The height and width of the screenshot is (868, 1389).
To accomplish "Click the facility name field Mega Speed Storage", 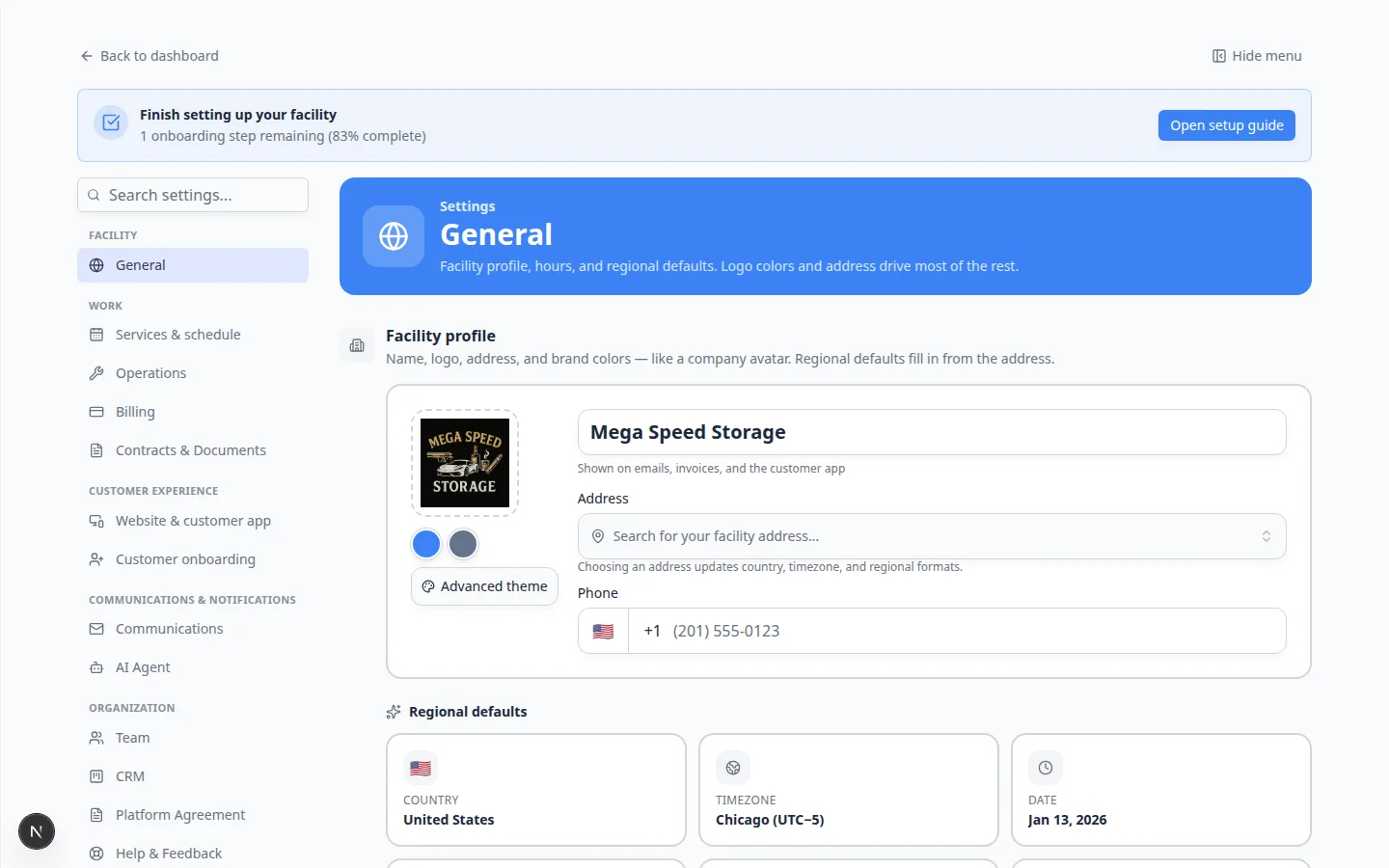I will click(x=932, y=432).
